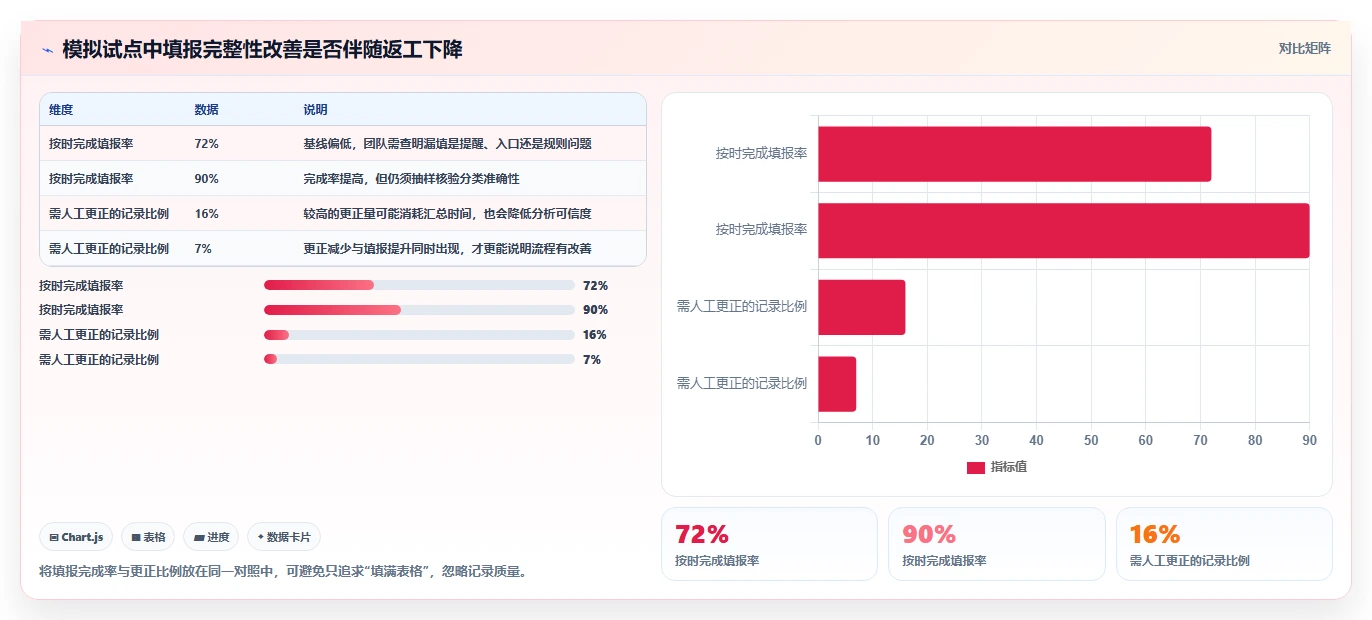Click the note starting with 较高的更正量
The image size is (1372, 620).
pyautogui.click(x=447, y=214)
